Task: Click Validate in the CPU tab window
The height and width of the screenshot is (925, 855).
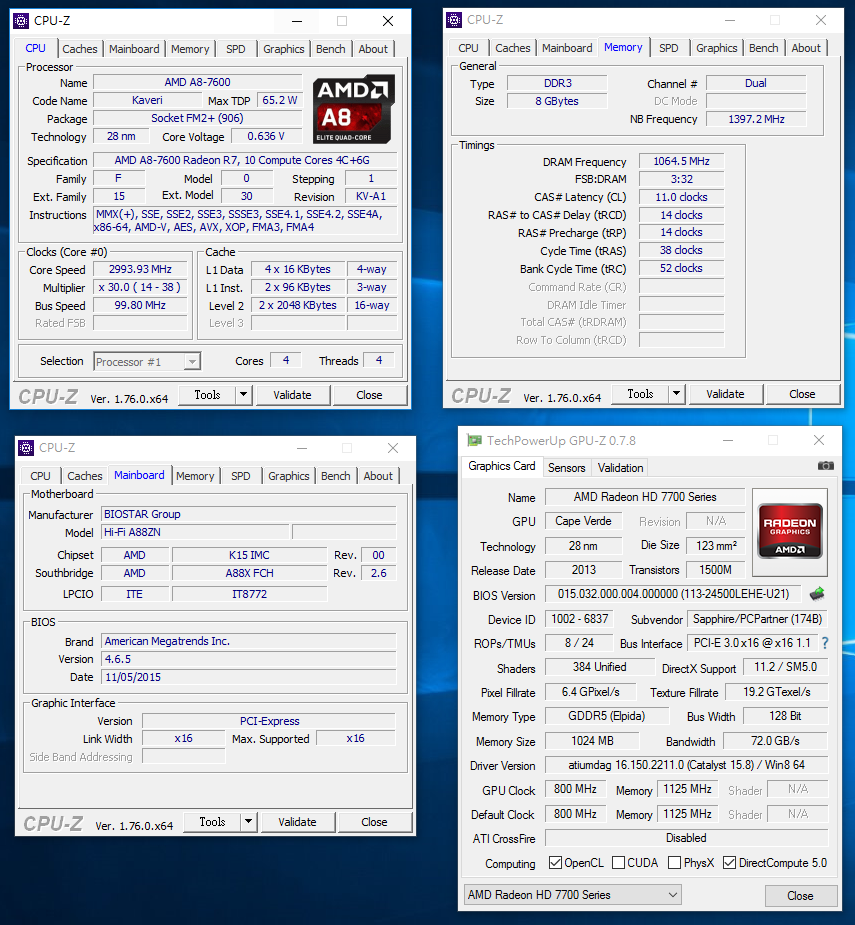Action: point(292,395)
